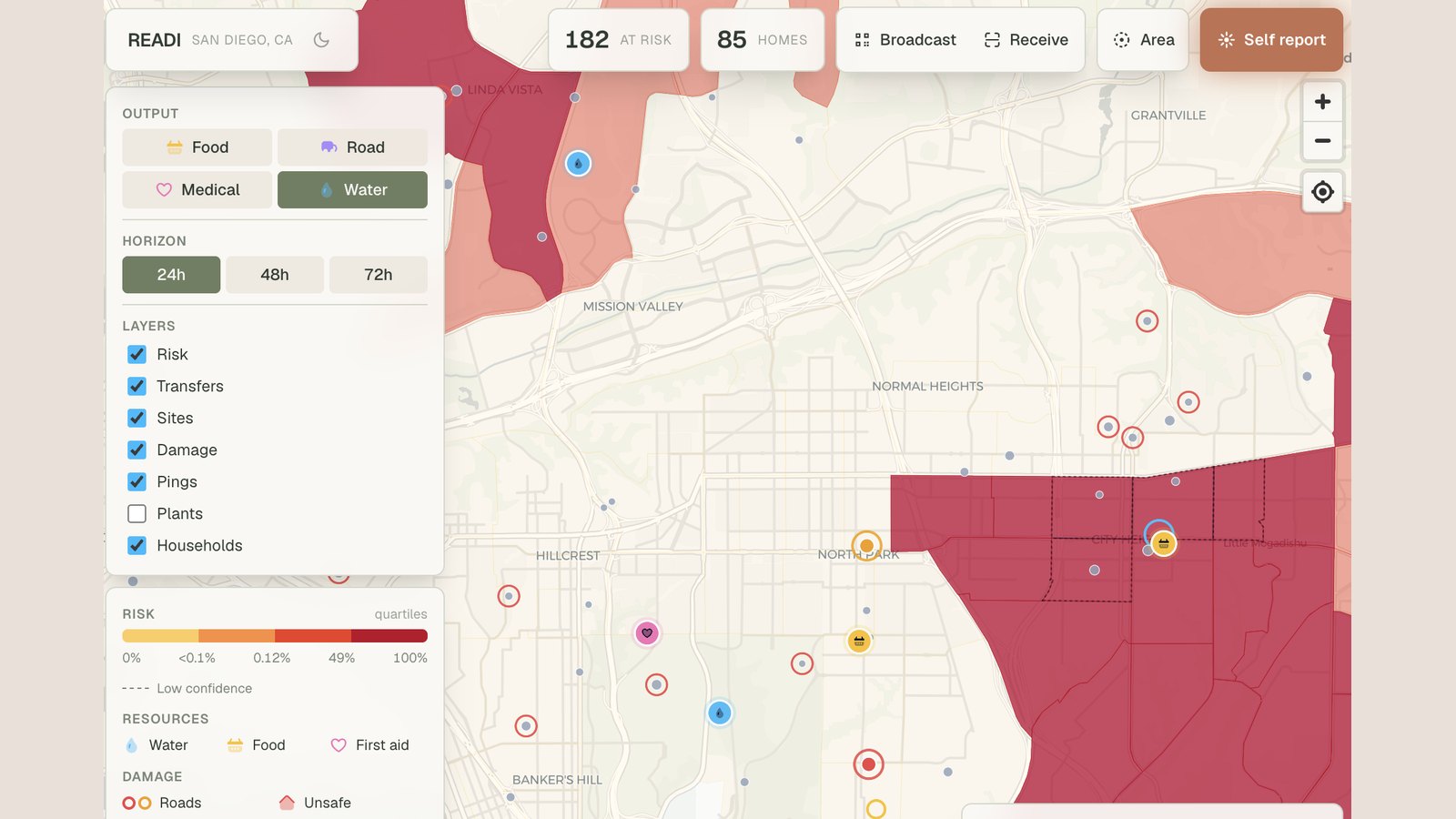This screenshot has width=1456, height=819.
Task: Uncheck the Transfers layer checkbox
Action: tap(136, 387)
